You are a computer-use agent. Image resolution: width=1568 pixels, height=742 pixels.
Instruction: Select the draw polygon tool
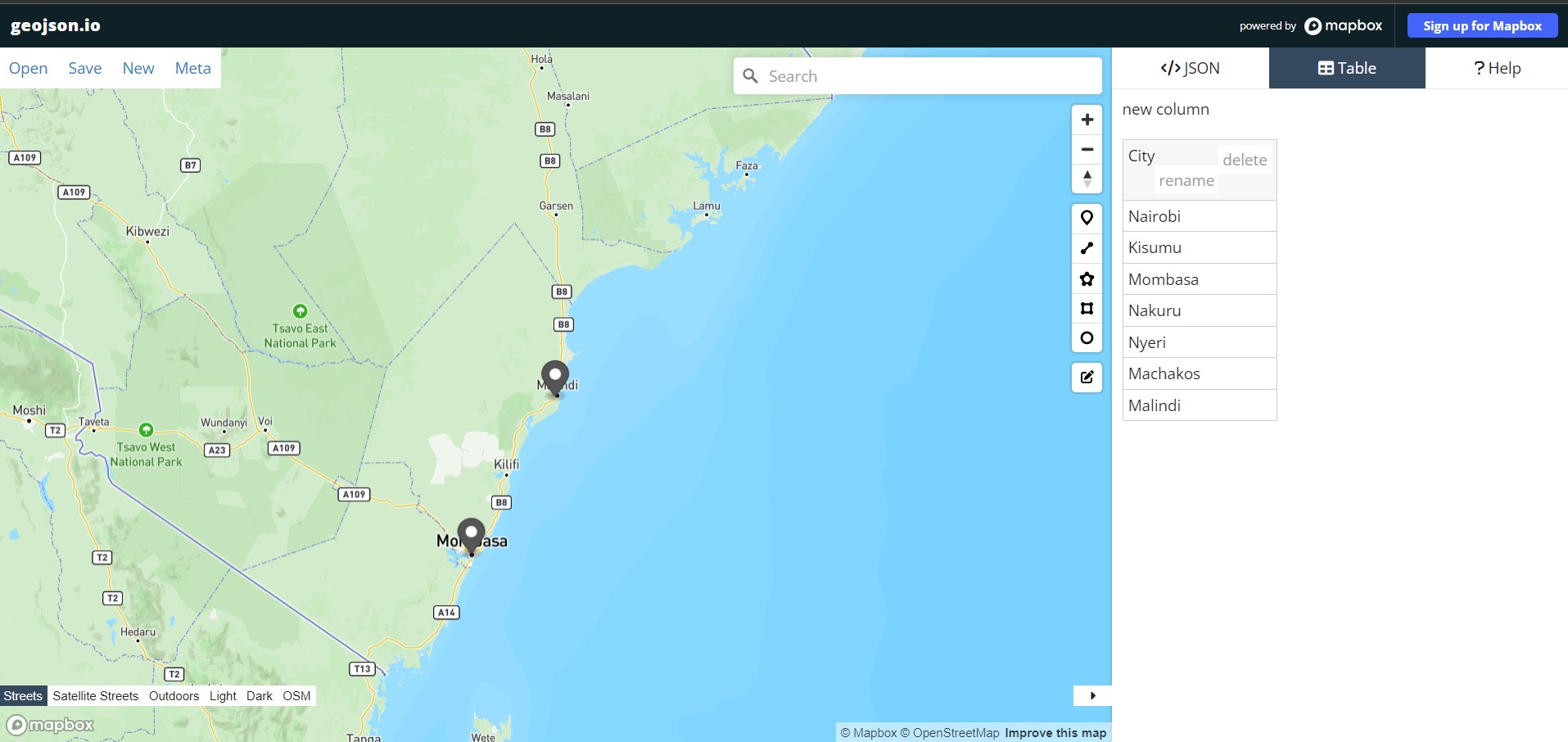[x=1087, y=278]
